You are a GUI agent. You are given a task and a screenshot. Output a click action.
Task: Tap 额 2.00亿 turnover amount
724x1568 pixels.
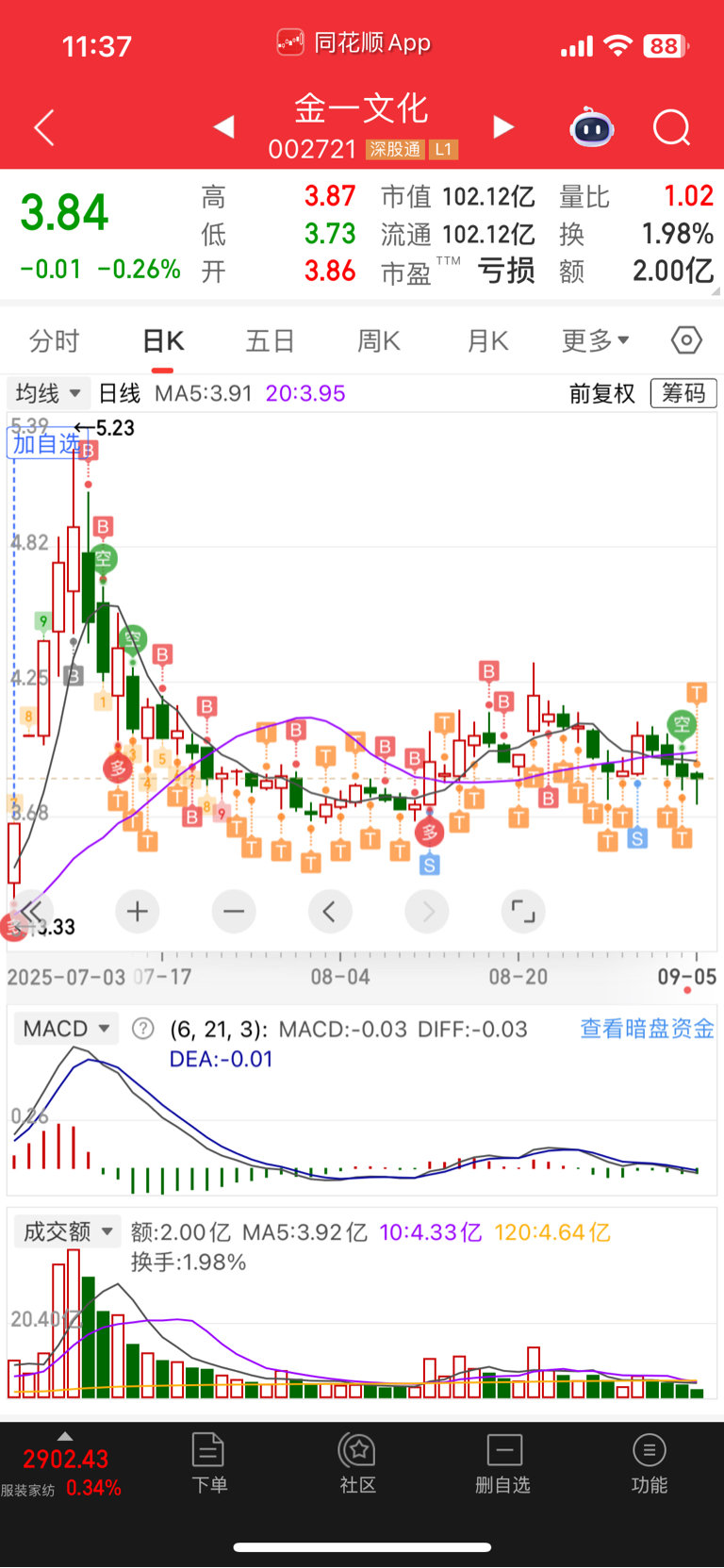coord(673,271)
